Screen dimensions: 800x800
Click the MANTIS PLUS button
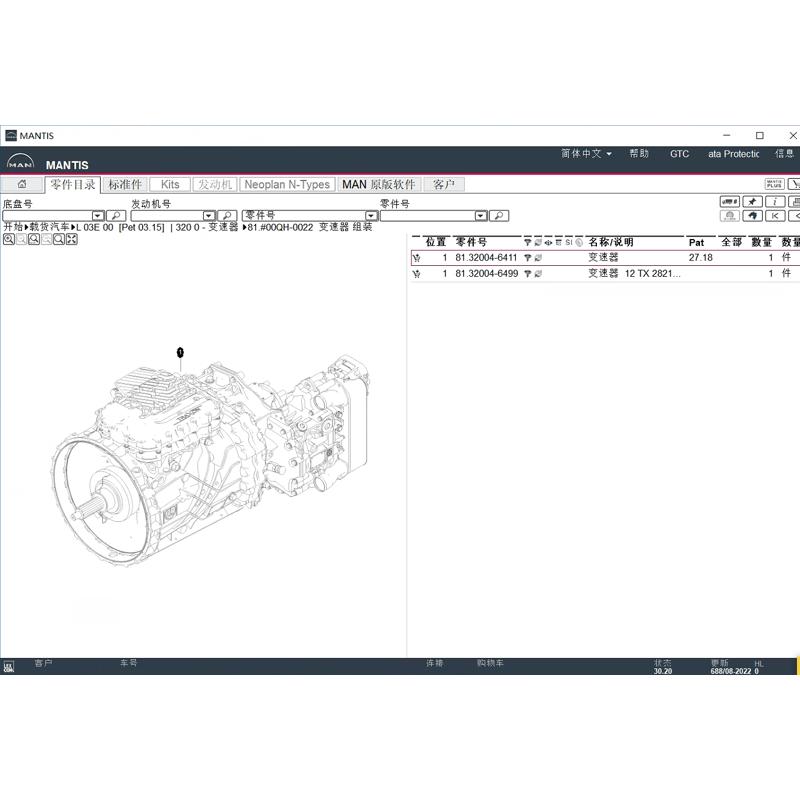coord(774,184)
